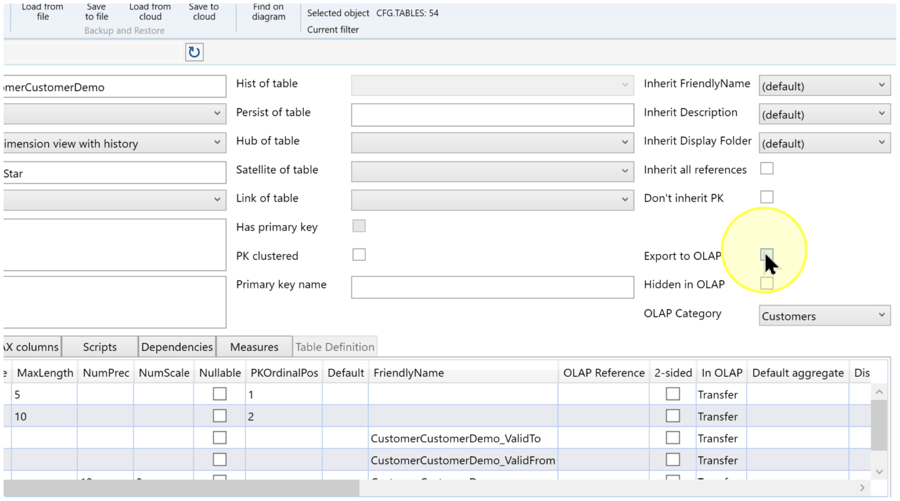900x501 pixels.
Task: Click PKOrdinalPos column header
Action: pyautogui.click(x=284, y=372)
